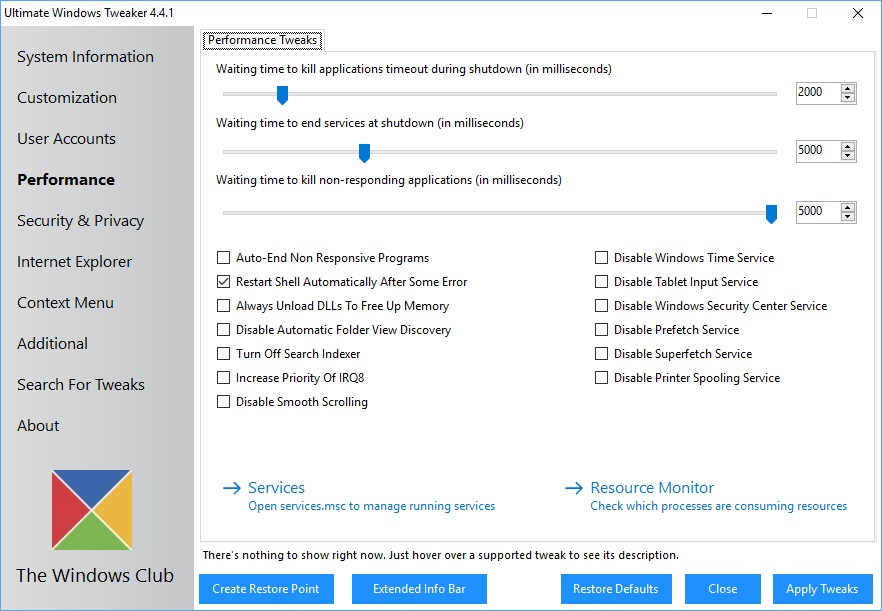882x611 pixels.
Task: Open Security & Privacy section
Action: tap(80, 221)
